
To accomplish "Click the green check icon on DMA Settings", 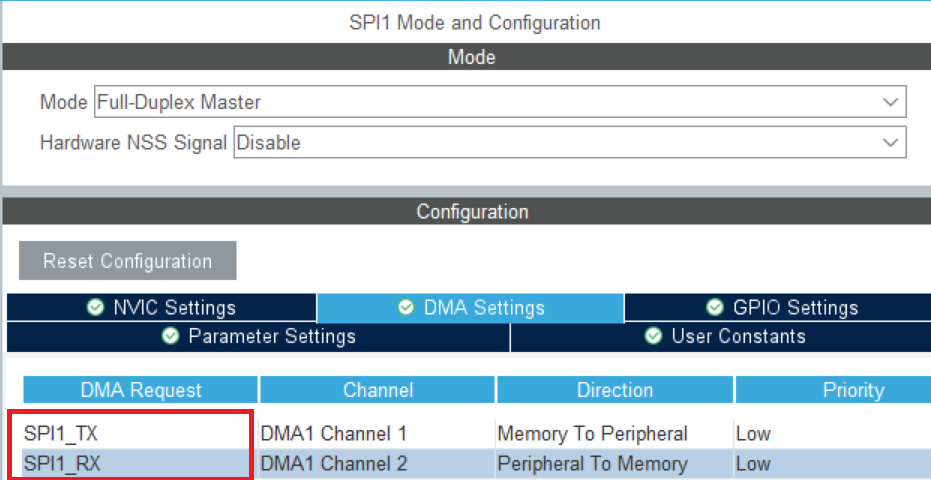I will point(406,308).
